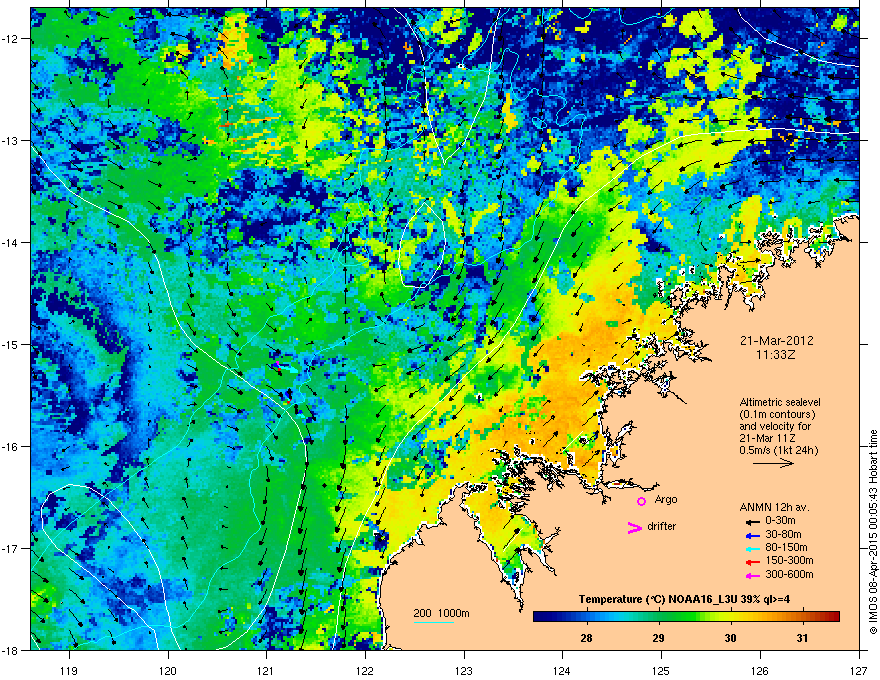This screenshot has width=880, height=680.
Task: Select the cyan 80-150m arrow legend symbol
Action: pyautogui.click(x=752, y=549)
